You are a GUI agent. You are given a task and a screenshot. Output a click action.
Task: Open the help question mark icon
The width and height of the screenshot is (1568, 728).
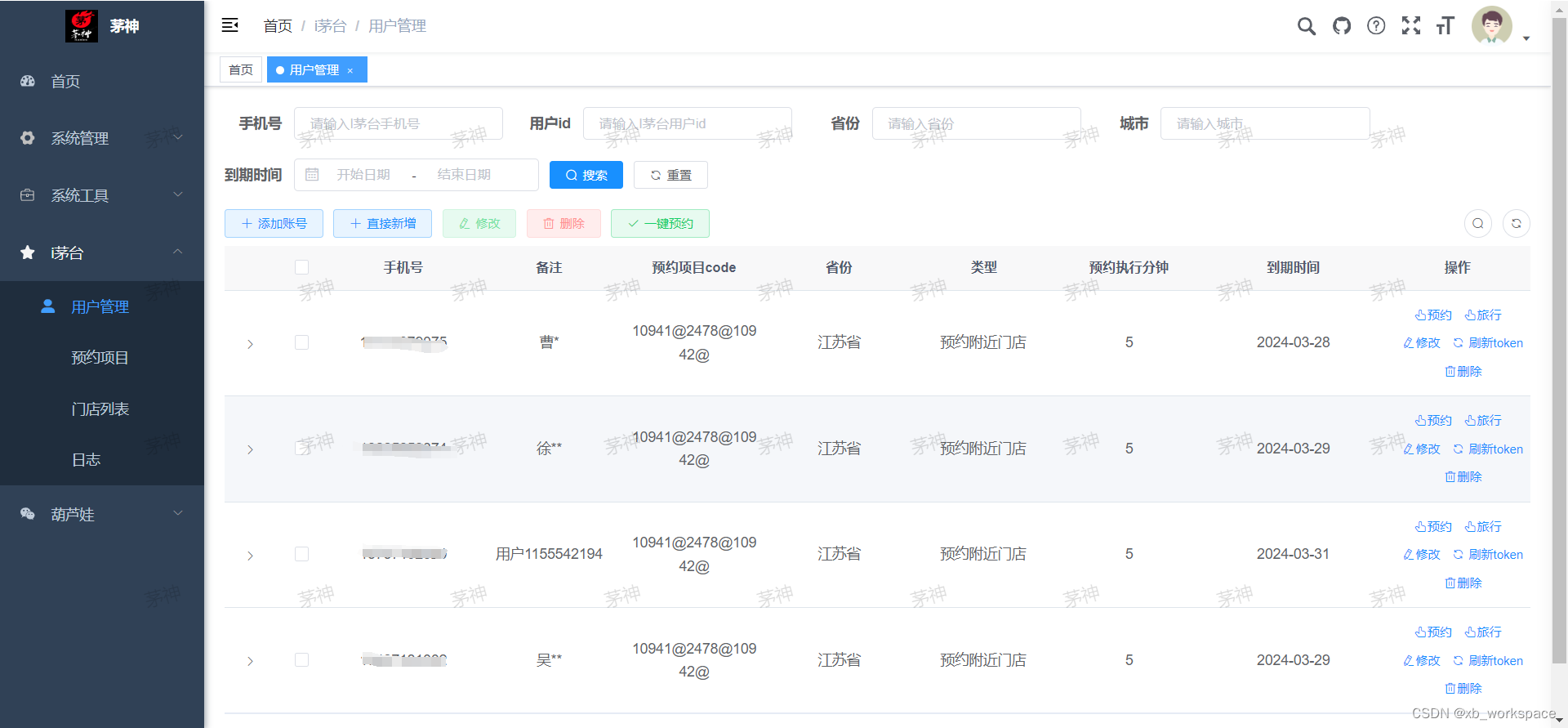[x=1376, y=26]
